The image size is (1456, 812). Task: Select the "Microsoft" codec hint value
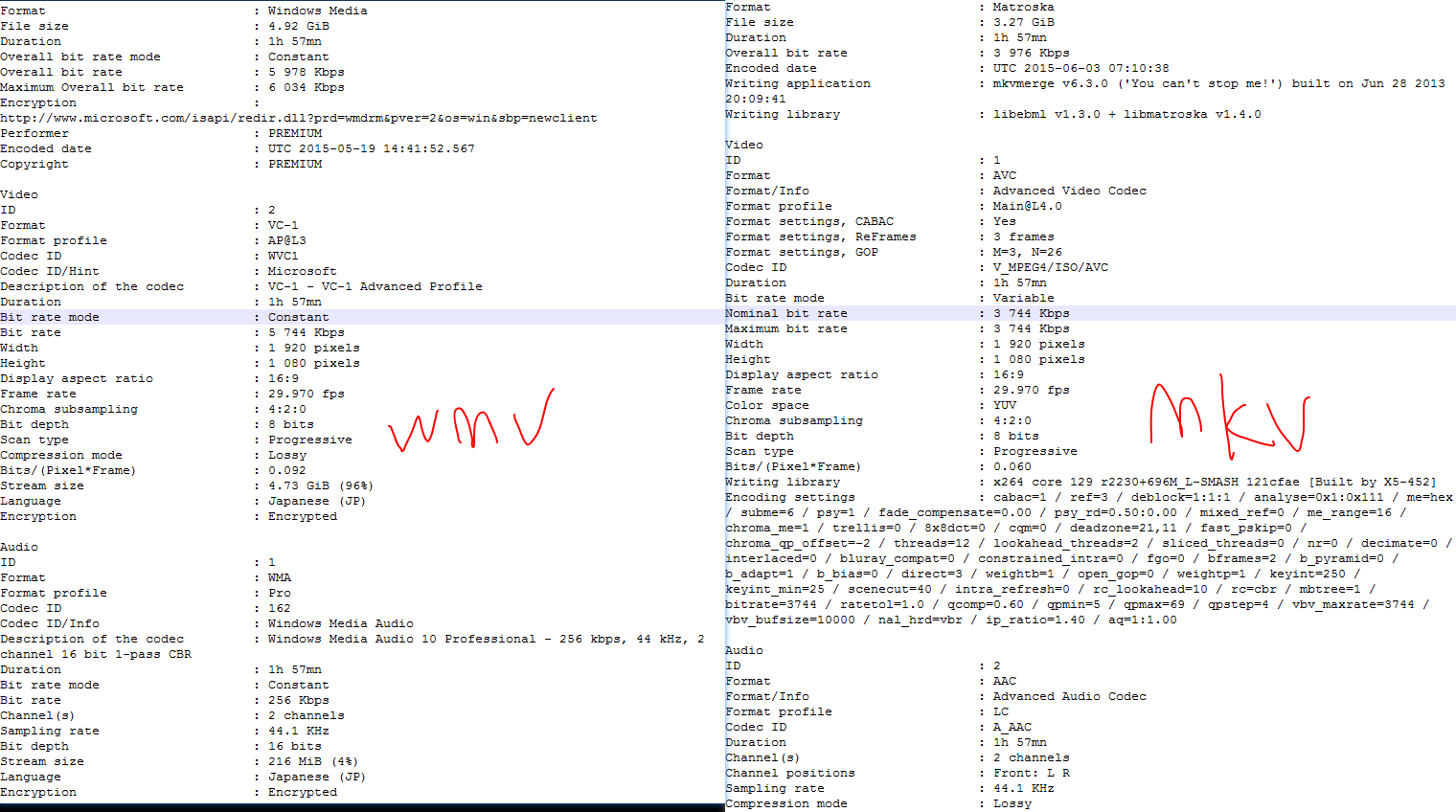(x=302, y=271)
